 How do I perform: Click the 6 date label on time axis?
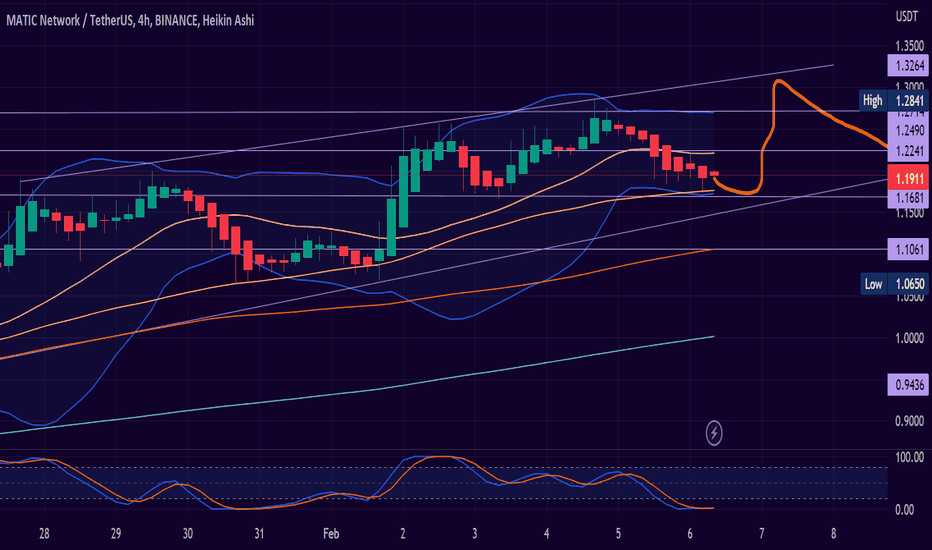tap(689, 533)
